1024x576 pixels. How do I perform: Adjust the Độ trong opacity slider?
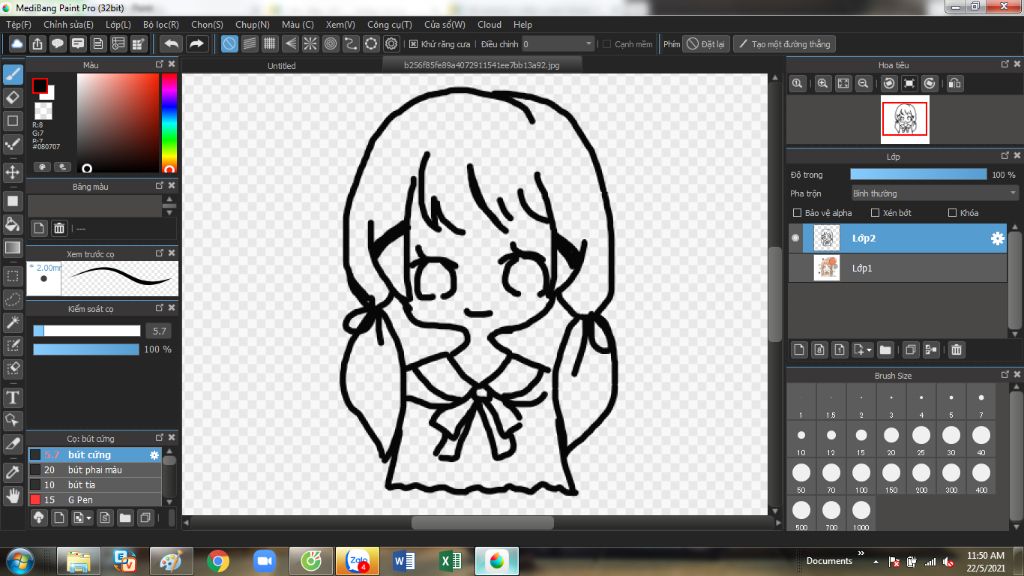pyautogui.click(x=918, y=174)
